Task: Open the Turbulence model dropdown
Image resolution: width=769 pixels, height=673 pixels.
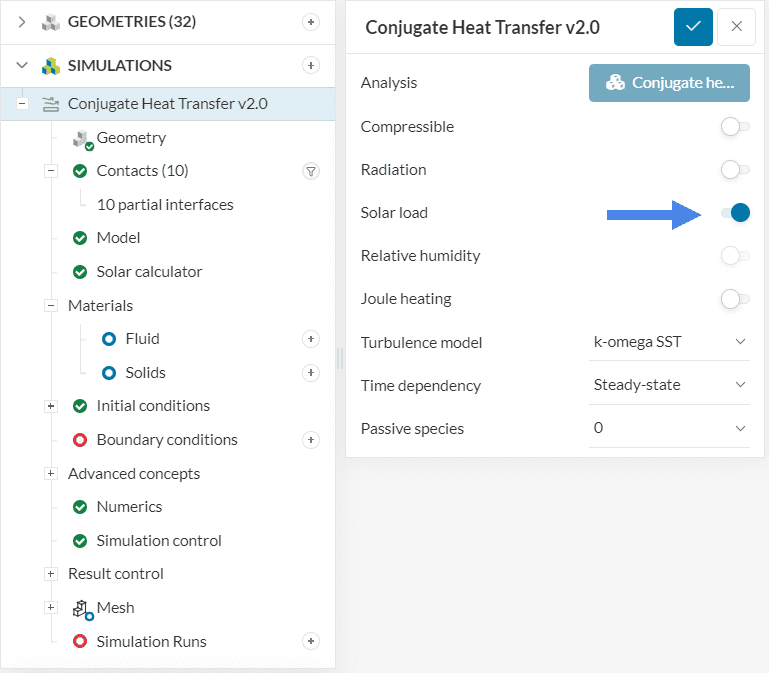Action: point(669,342)
